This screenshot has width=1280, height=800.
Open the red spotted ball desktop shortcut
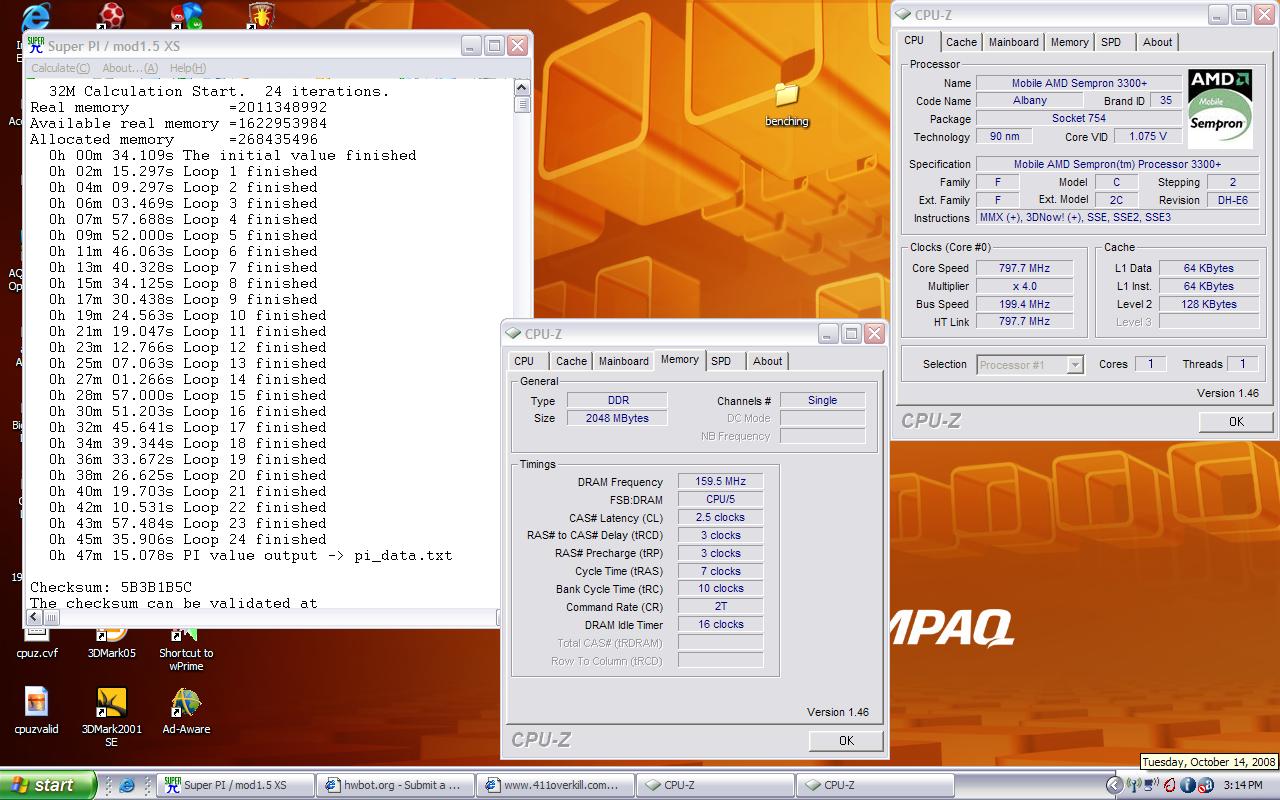(111, 14)
